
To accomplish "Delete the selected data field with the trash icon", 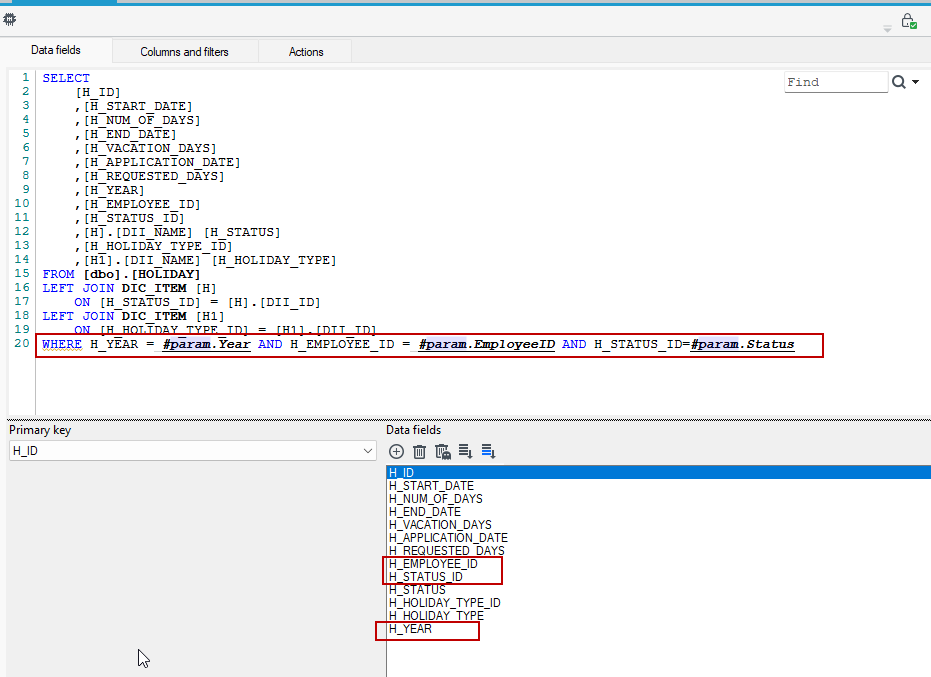I will point(419,452).
